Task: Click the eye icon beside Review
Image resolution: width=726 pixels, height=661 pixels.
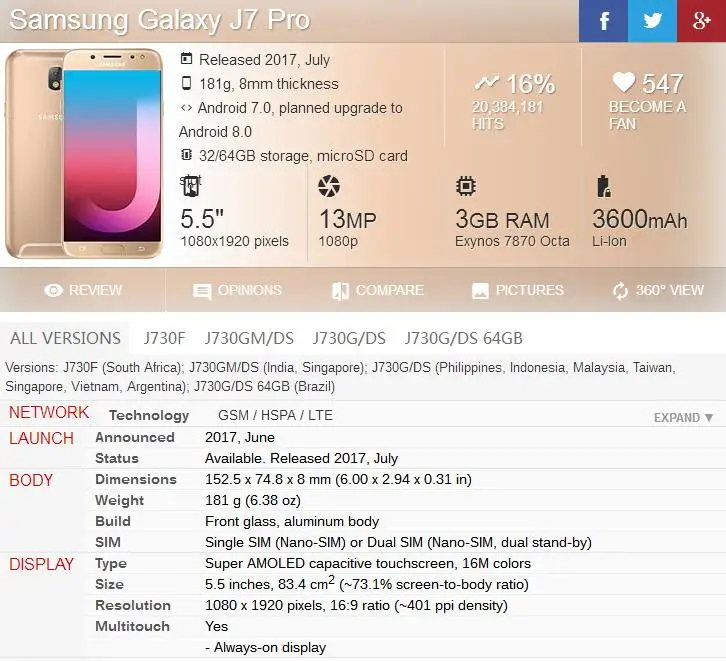Action: point(53,290)
